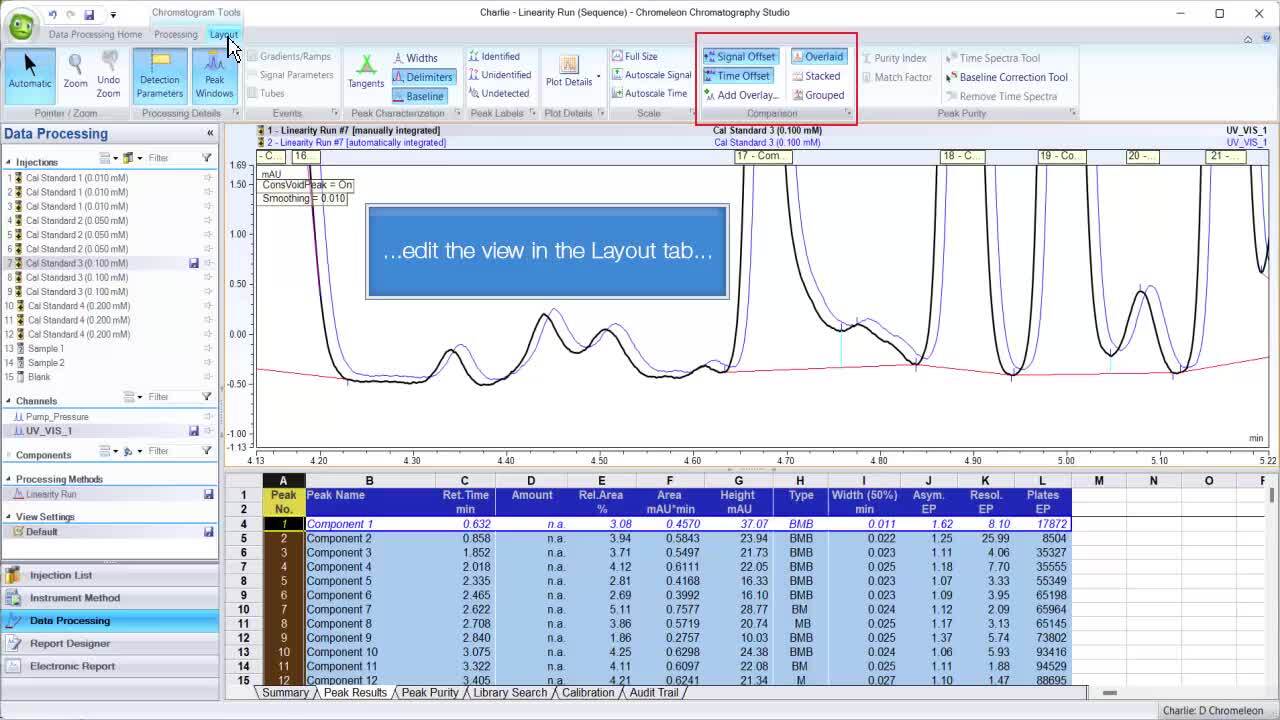The width and height of the screenshot is (1280, 720).
Task: Show peak Tangents
Action: [366, 72]
